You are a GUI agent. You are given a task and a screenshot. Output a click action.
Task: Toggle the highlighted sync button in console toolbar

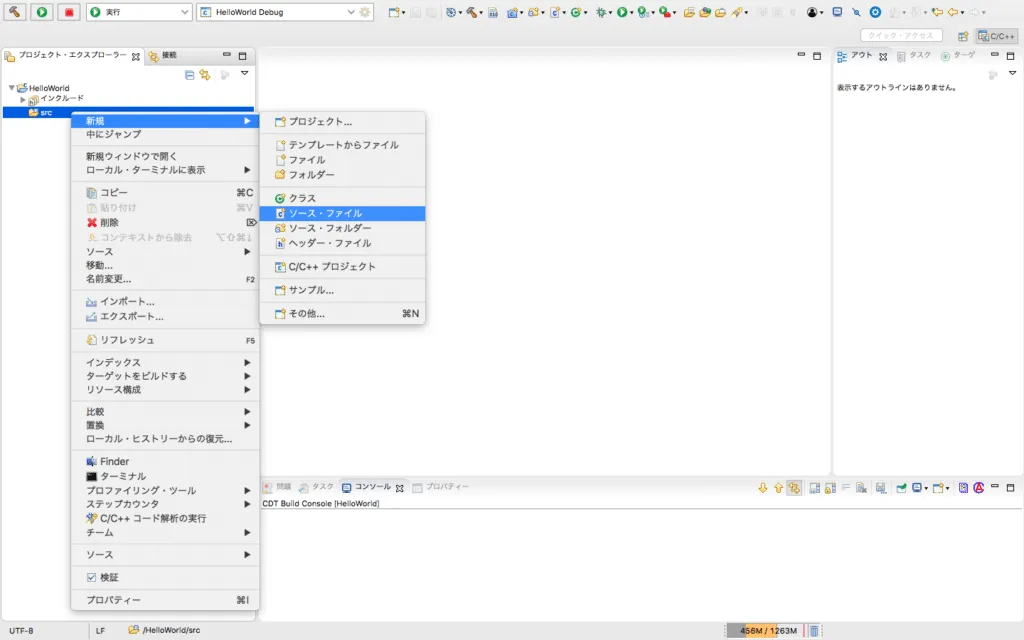pyautogui.click(x=794, y=488)
